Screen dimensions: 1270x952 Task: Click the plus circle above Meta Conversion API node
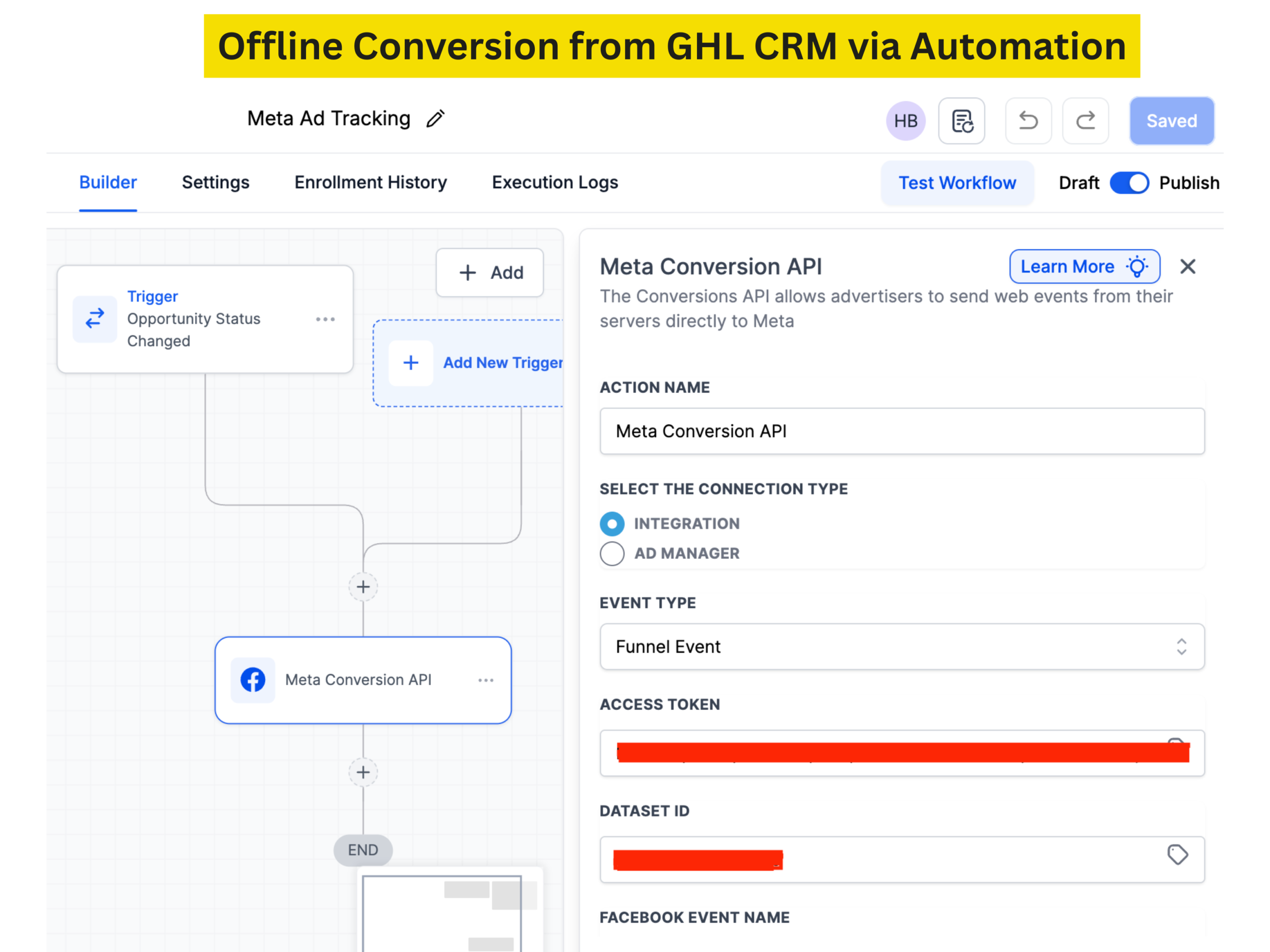pyautogui.click(x=363, y=587)
